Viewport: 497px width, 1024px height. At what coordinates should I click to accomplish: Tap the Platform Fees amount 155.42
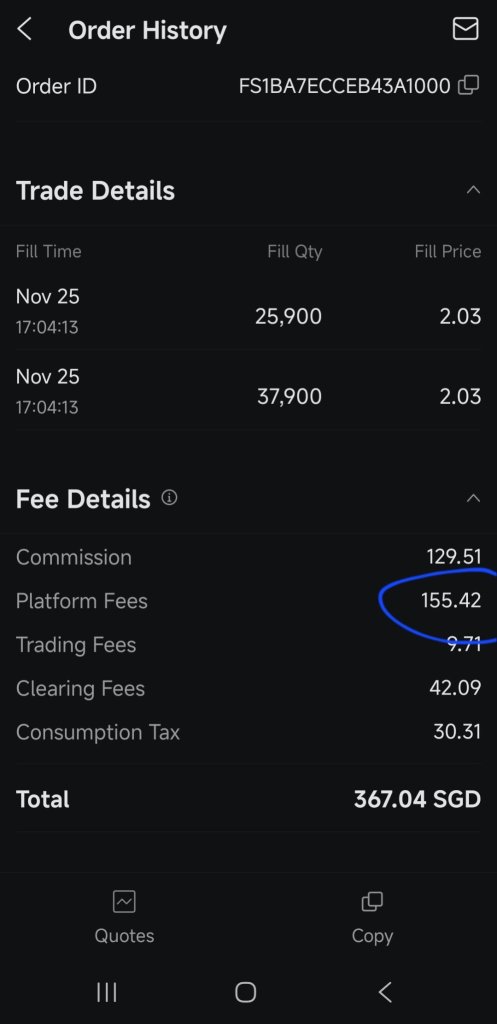tap(451, 600)
